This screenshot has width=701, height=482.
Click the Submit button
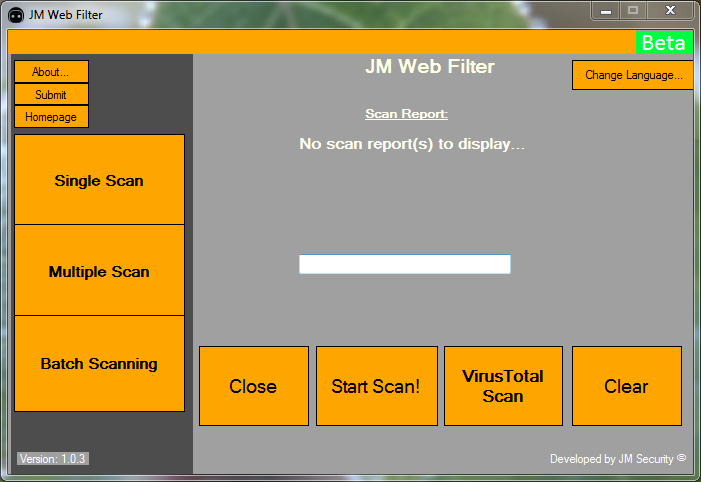tap(51, 94)
